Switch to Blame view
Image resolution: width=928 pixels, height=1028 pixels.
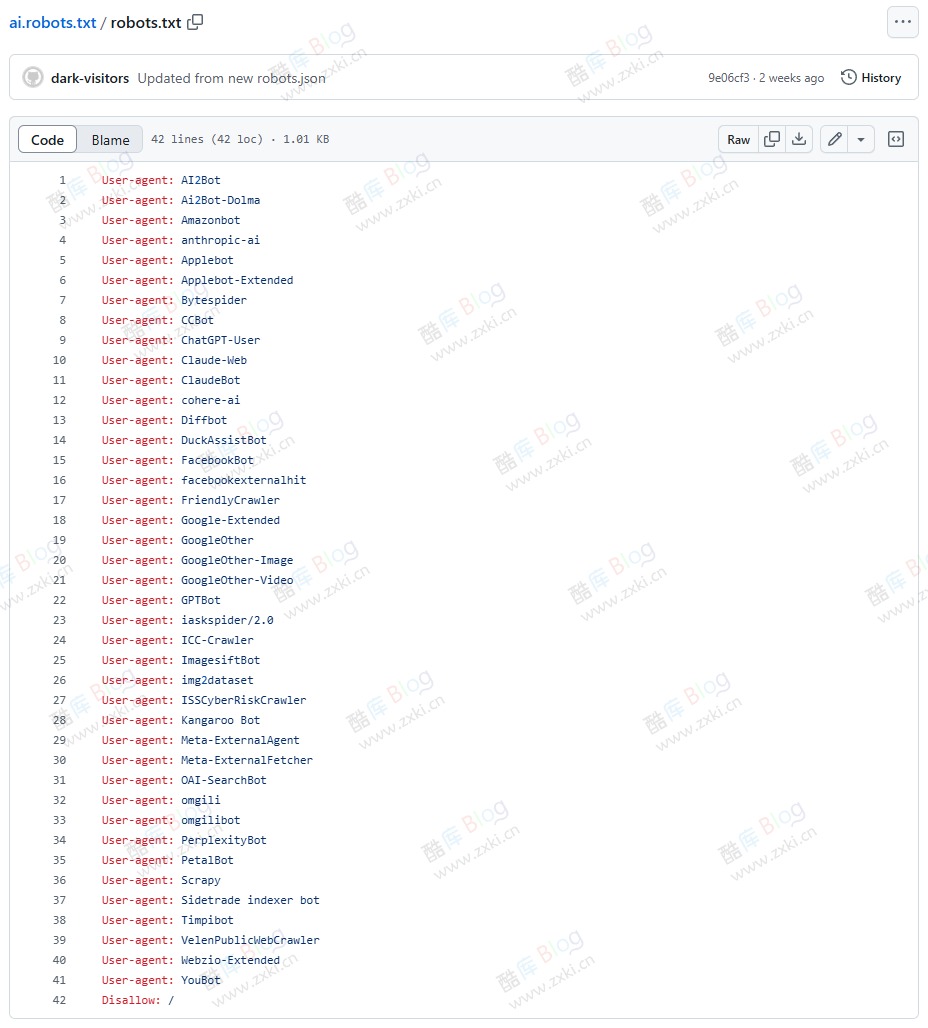pyautogui.click(x=110, y=140)
